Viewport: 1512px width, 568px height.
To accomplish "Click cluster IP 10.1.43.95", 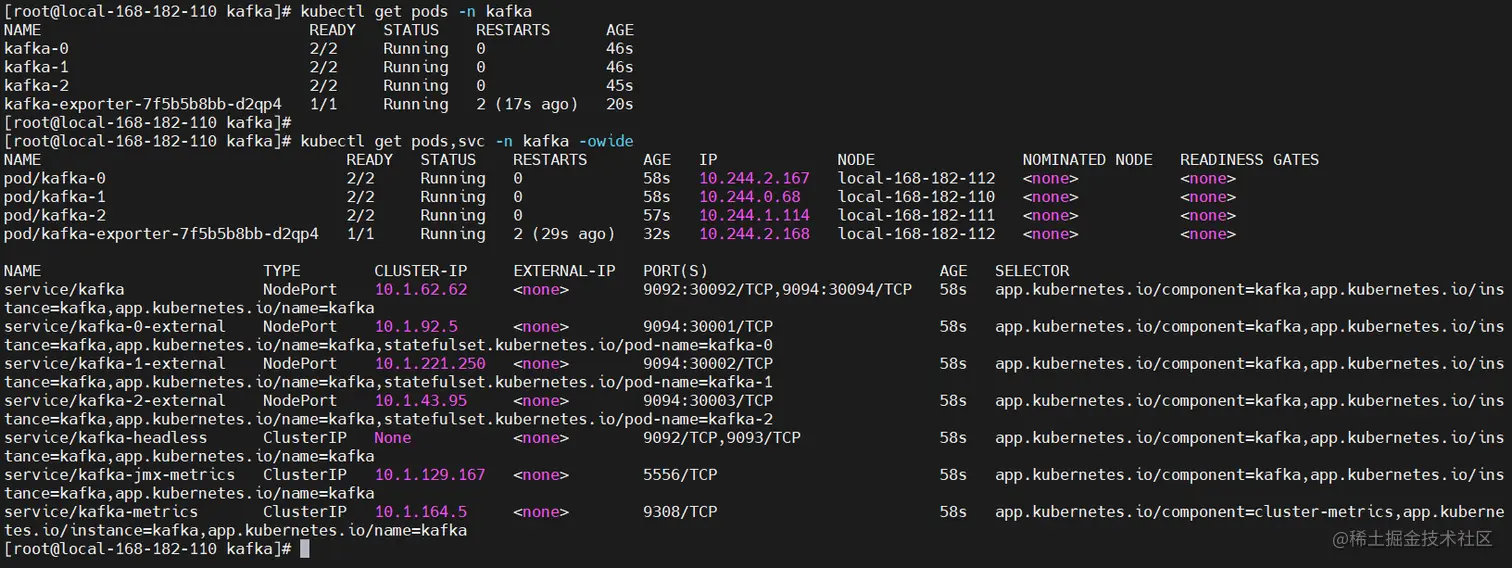I will 421,400.
